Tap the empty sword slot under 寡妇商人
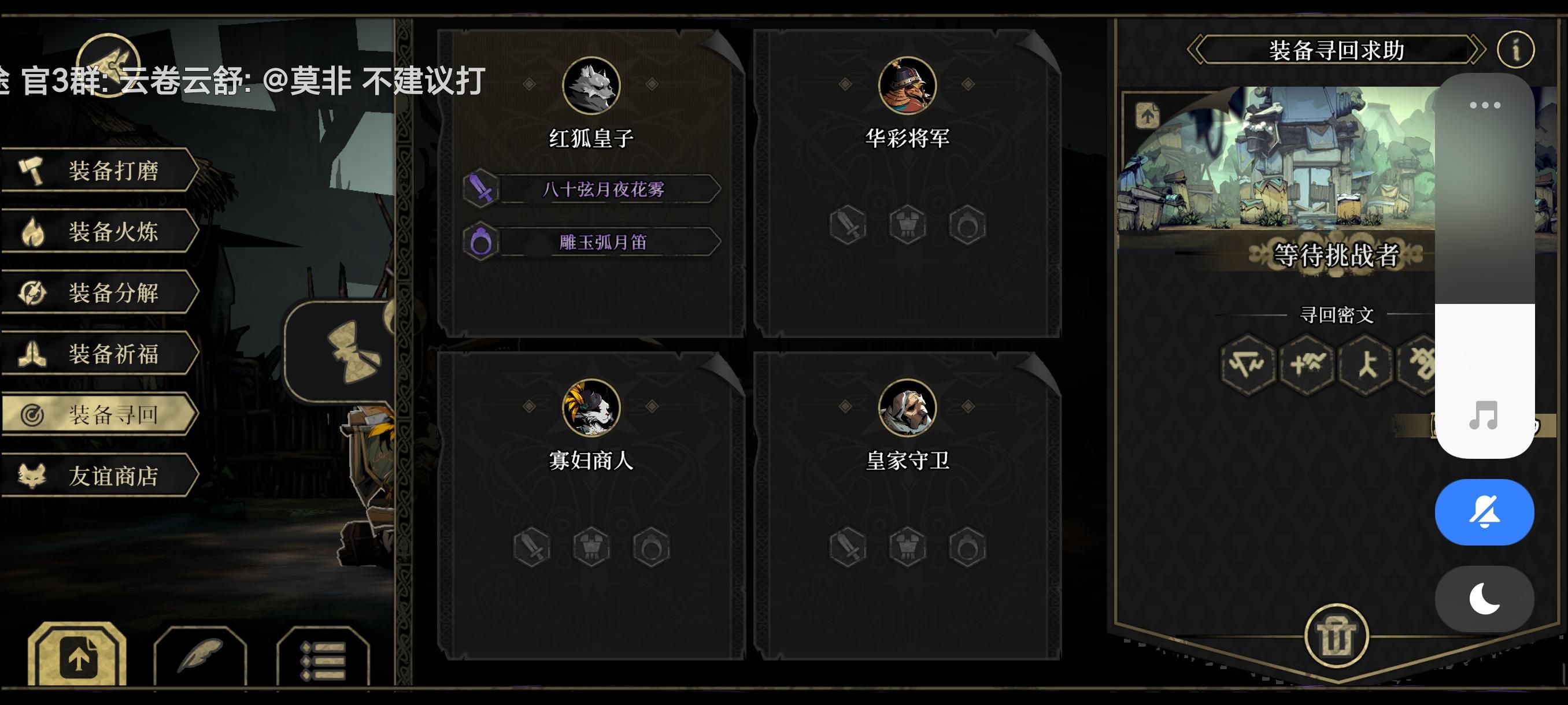The height and width of the screenshot is (705, 1568). click(x=531, y=547)
